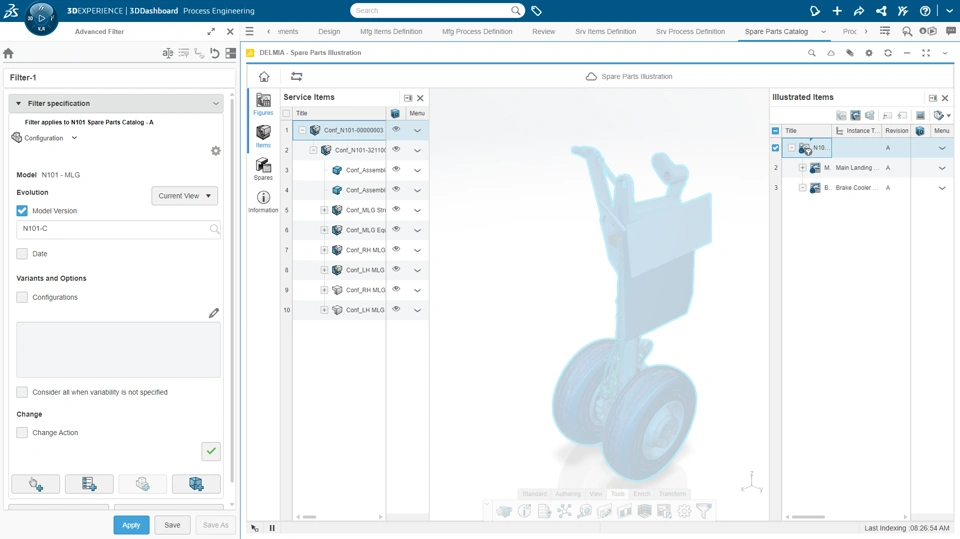Switch to the Mfg Items Definition tab
Image resolution: width=960 pixels, height=539 pixels.
tap(391, 31)
